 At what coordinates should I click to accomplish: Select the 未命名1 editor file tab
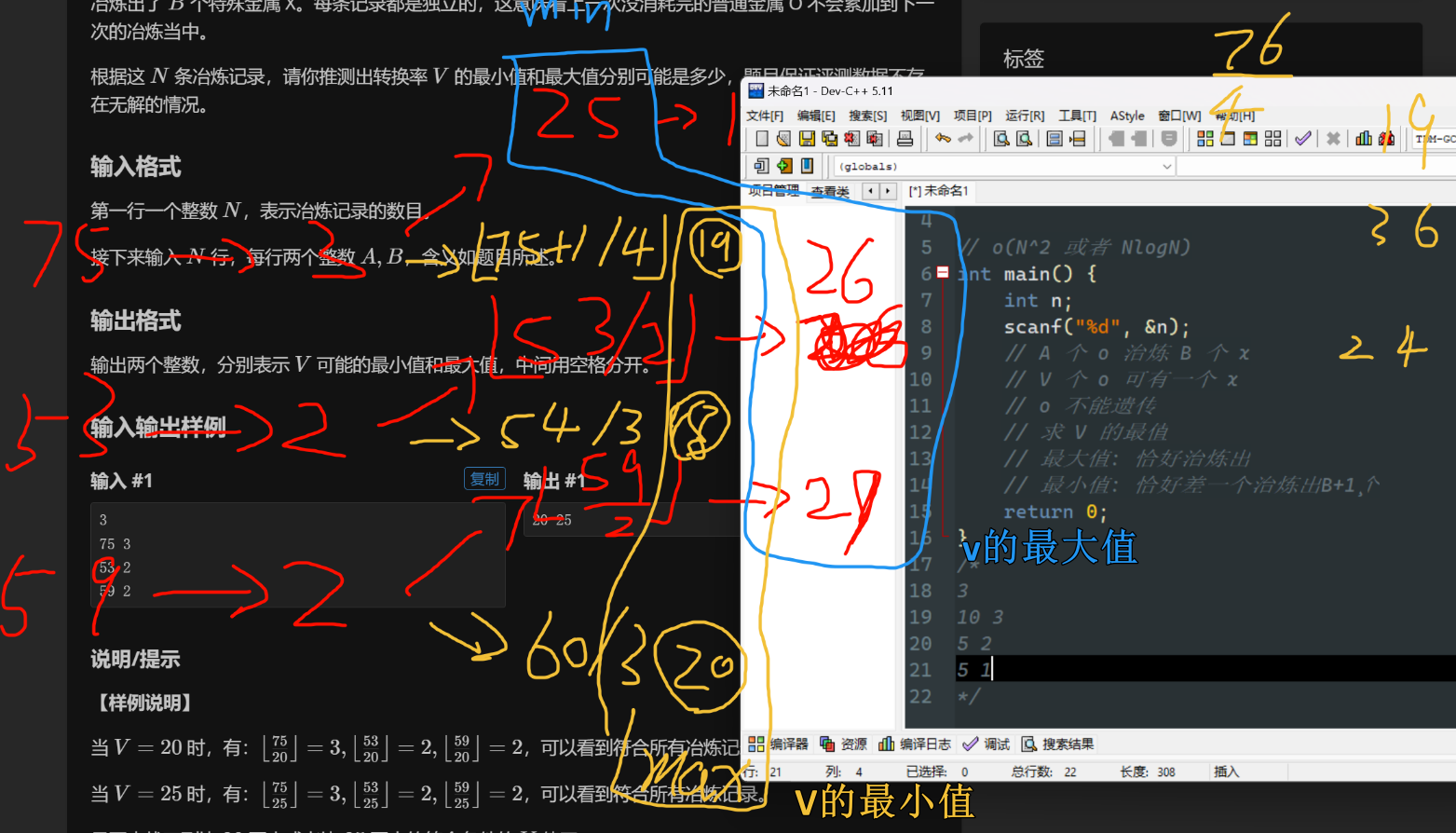[939, 191]
